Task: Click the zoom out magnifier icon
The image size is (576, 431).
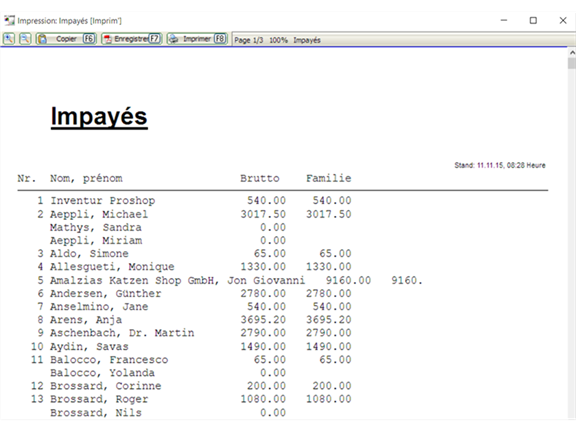Action: pos(25,39)
